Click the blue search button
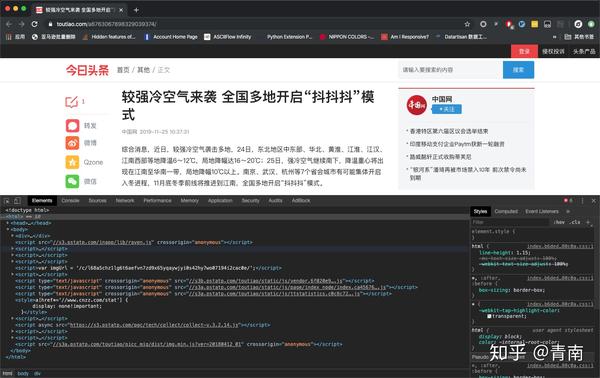600x378 pixels. (x=518, y=70)
